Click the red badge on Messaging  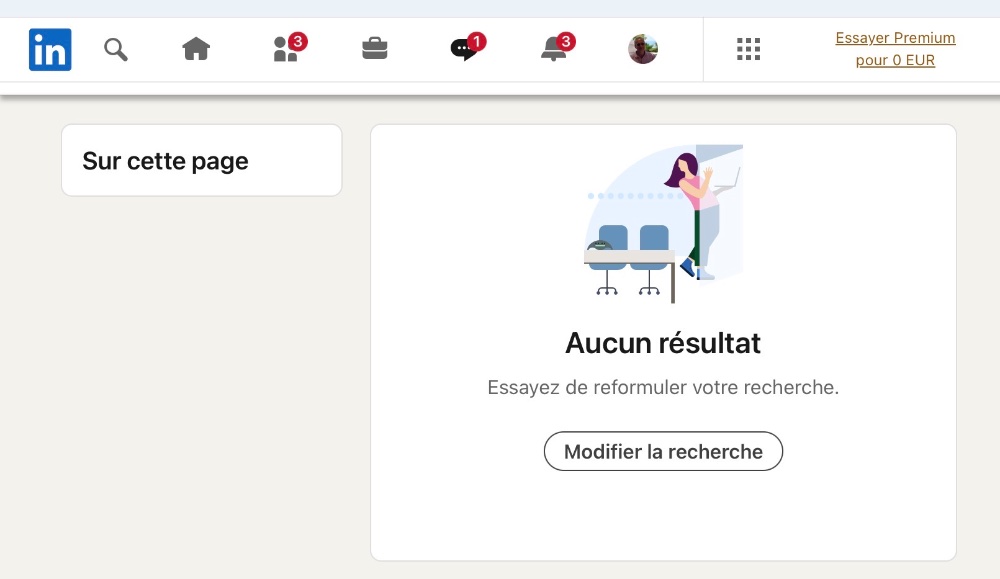[477, 41]
